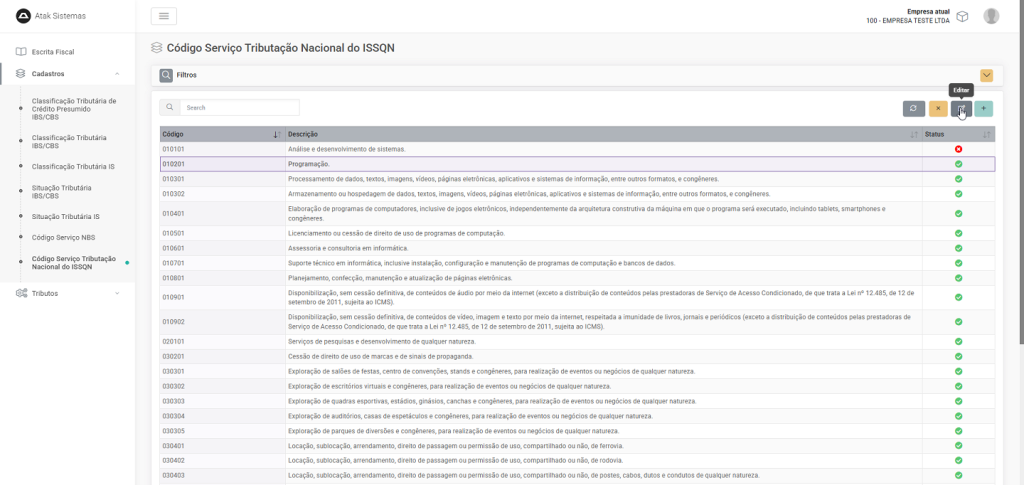Image resolution: width=1024 pixels, height=485 pixels.
Task: Click the yellow X delete button
Action: coord(938,108)
